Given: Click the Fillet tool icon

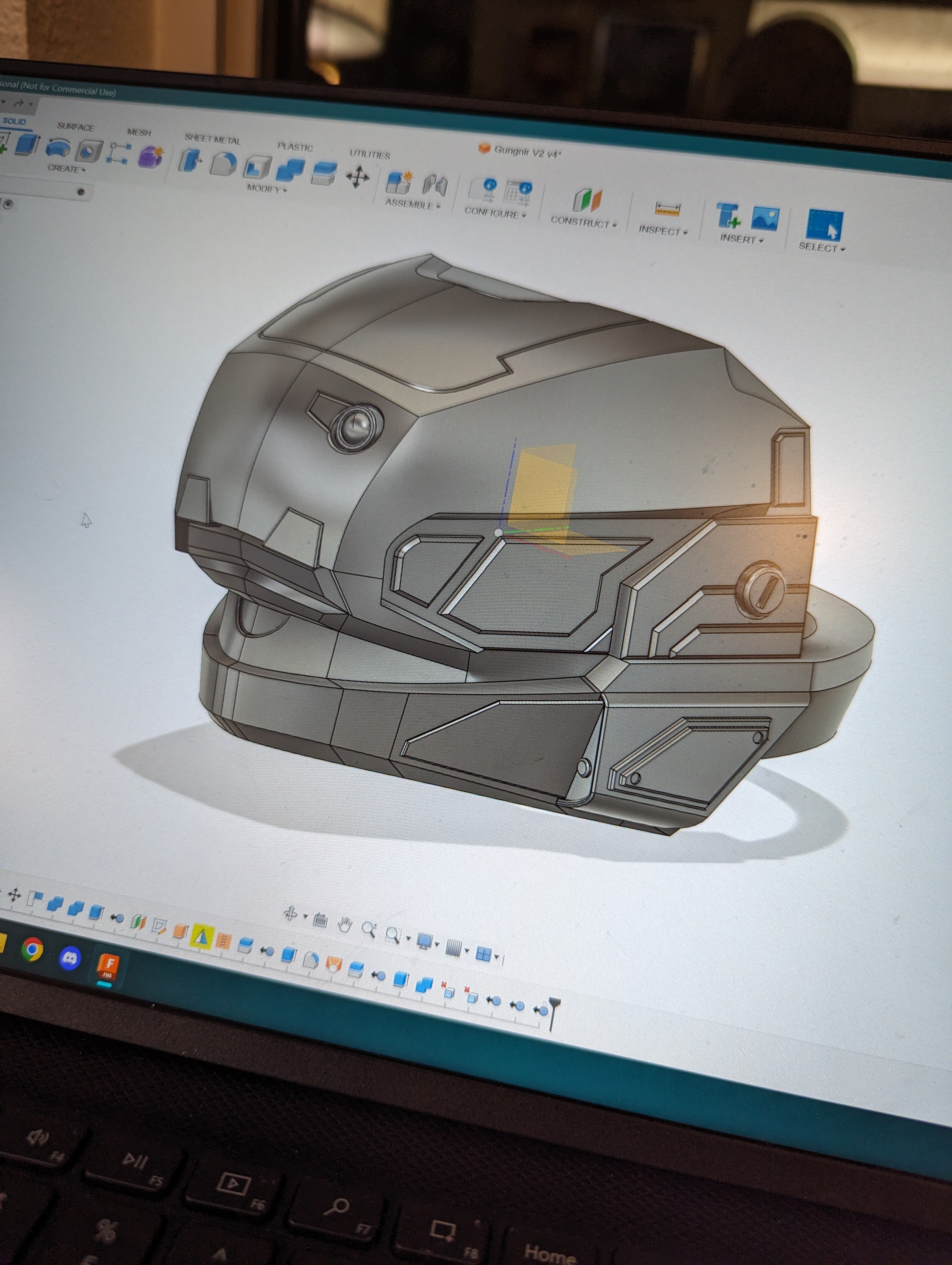Looking at the screenshot, I should pos(223,164).
